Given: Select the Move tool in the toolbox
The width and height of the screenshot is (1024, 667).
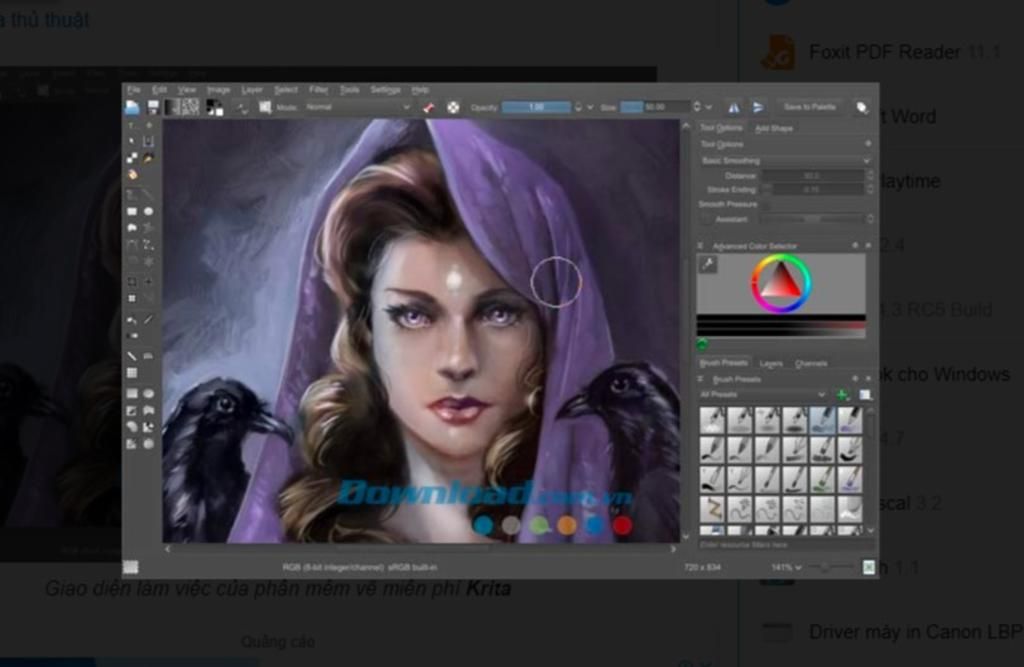Looking at the screenshot, I should coord(148,282).
